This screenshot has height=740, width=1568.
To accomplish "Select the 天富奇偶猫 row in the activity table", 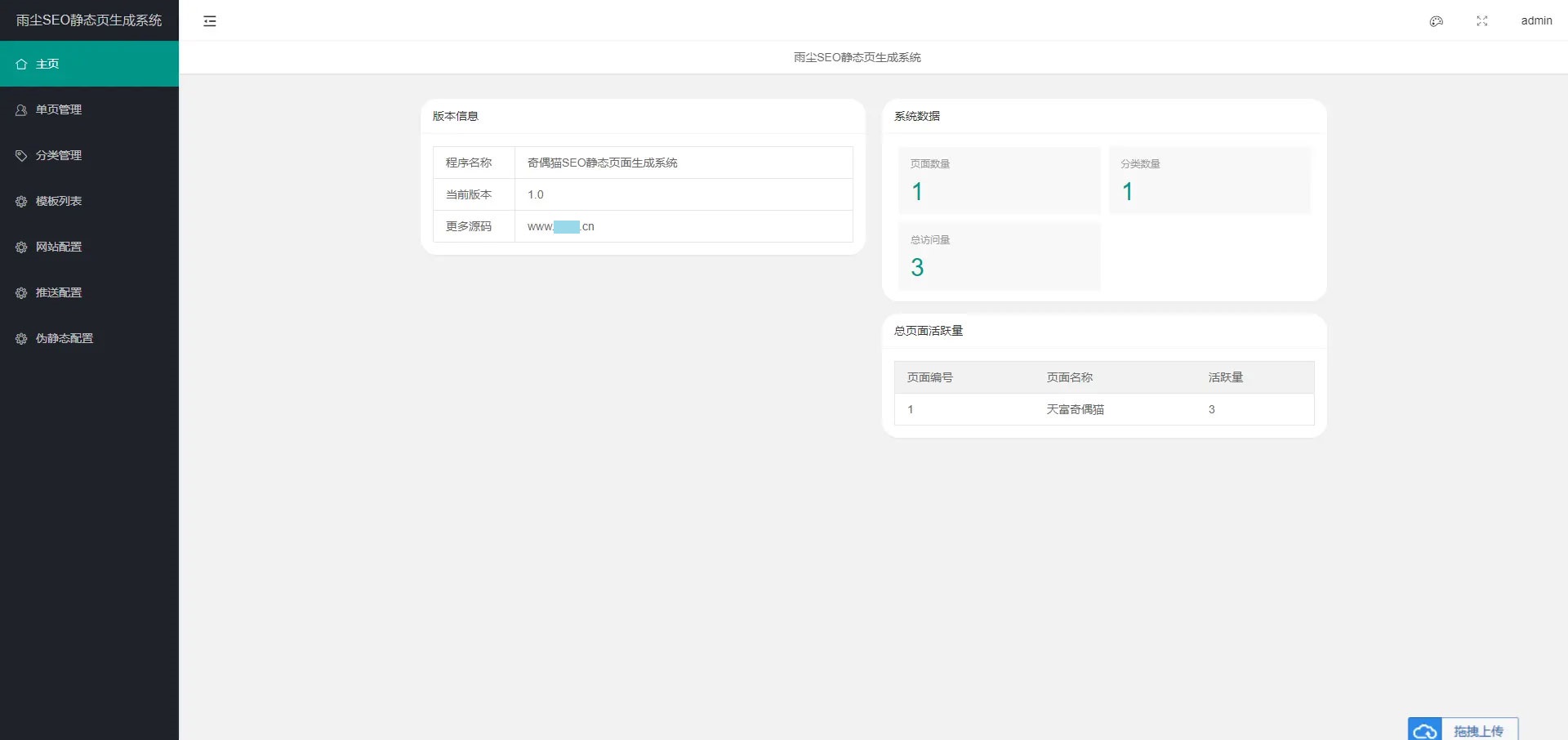I will 1075,409.
